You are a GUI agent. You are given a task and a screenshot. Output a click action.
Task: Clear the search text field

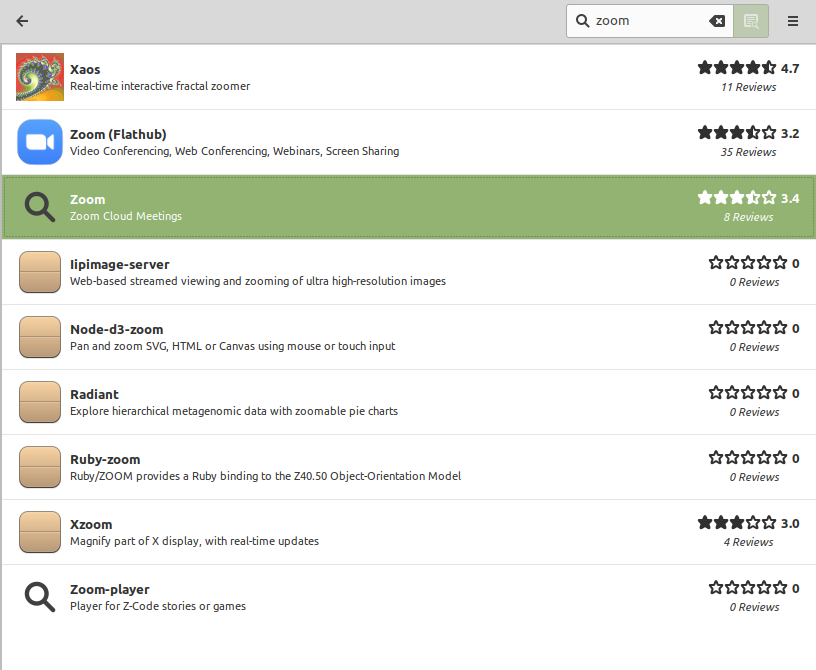click(716, 21)
